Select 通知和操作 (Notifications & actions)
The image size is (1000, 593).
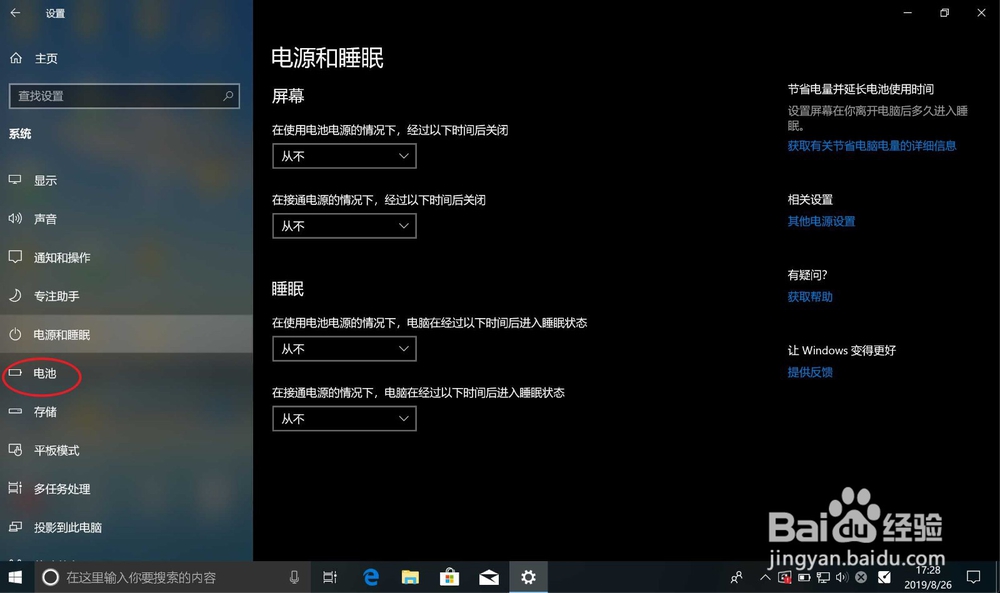click(57, 257)
